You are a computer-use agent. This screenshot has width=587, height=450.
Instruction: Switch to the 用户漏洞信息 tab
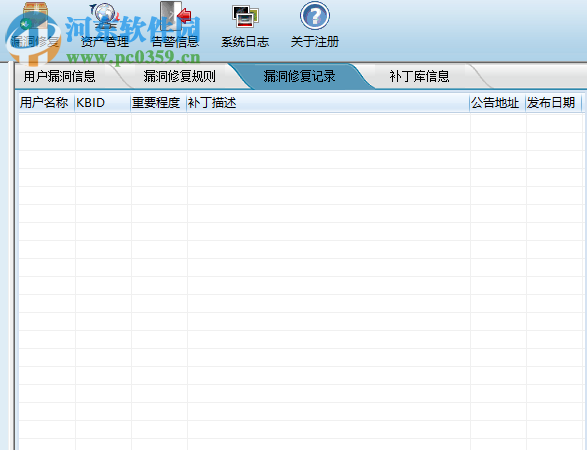tap(60, 76)
